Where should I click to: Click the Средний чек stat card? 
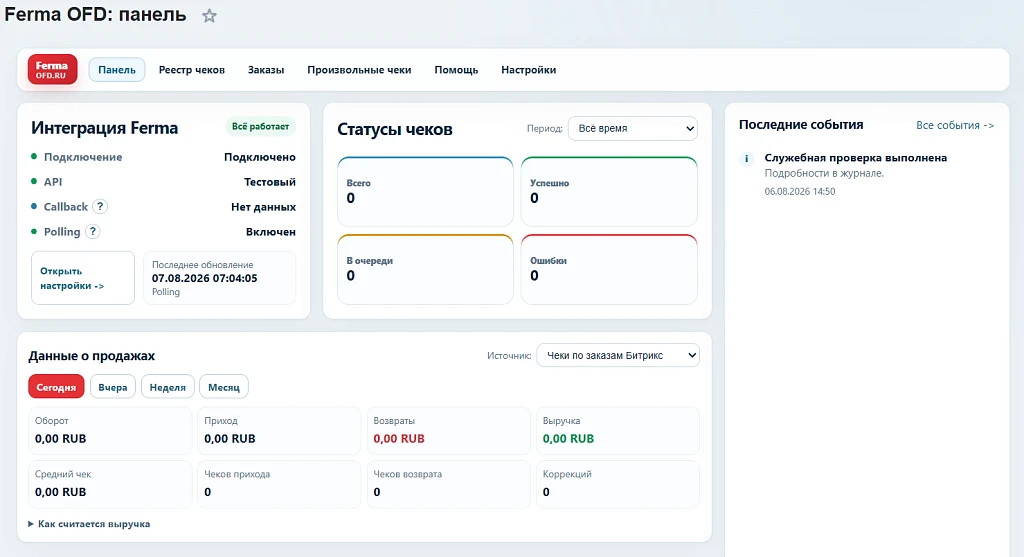pyautogui.click(x=110, y=484)
